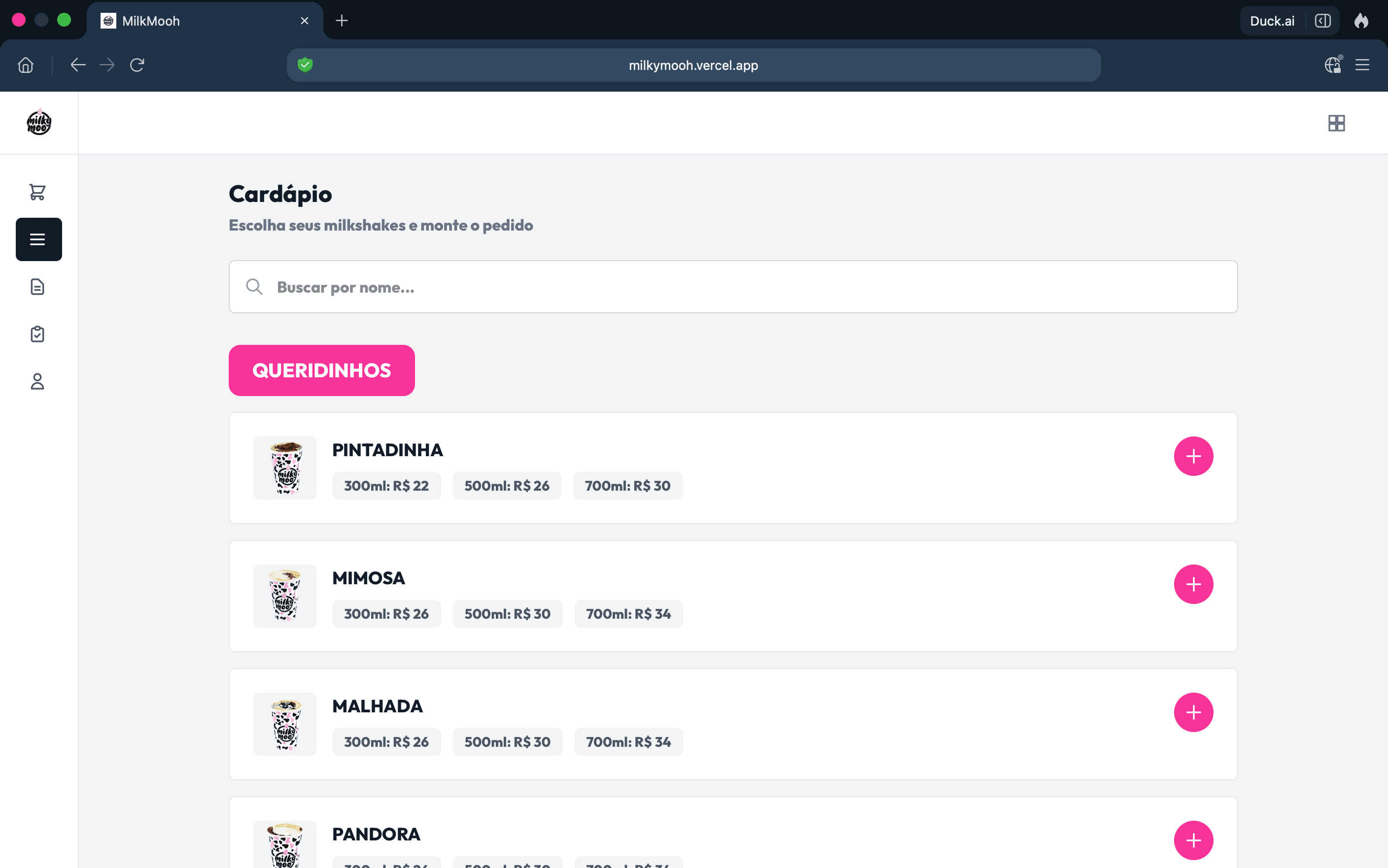Image resolution: width=1388 pixels, height=868 pixels.
Task: Click the MALHADA milkshake thumbnail
Action: pyautogui.click(x=285, y=724)
